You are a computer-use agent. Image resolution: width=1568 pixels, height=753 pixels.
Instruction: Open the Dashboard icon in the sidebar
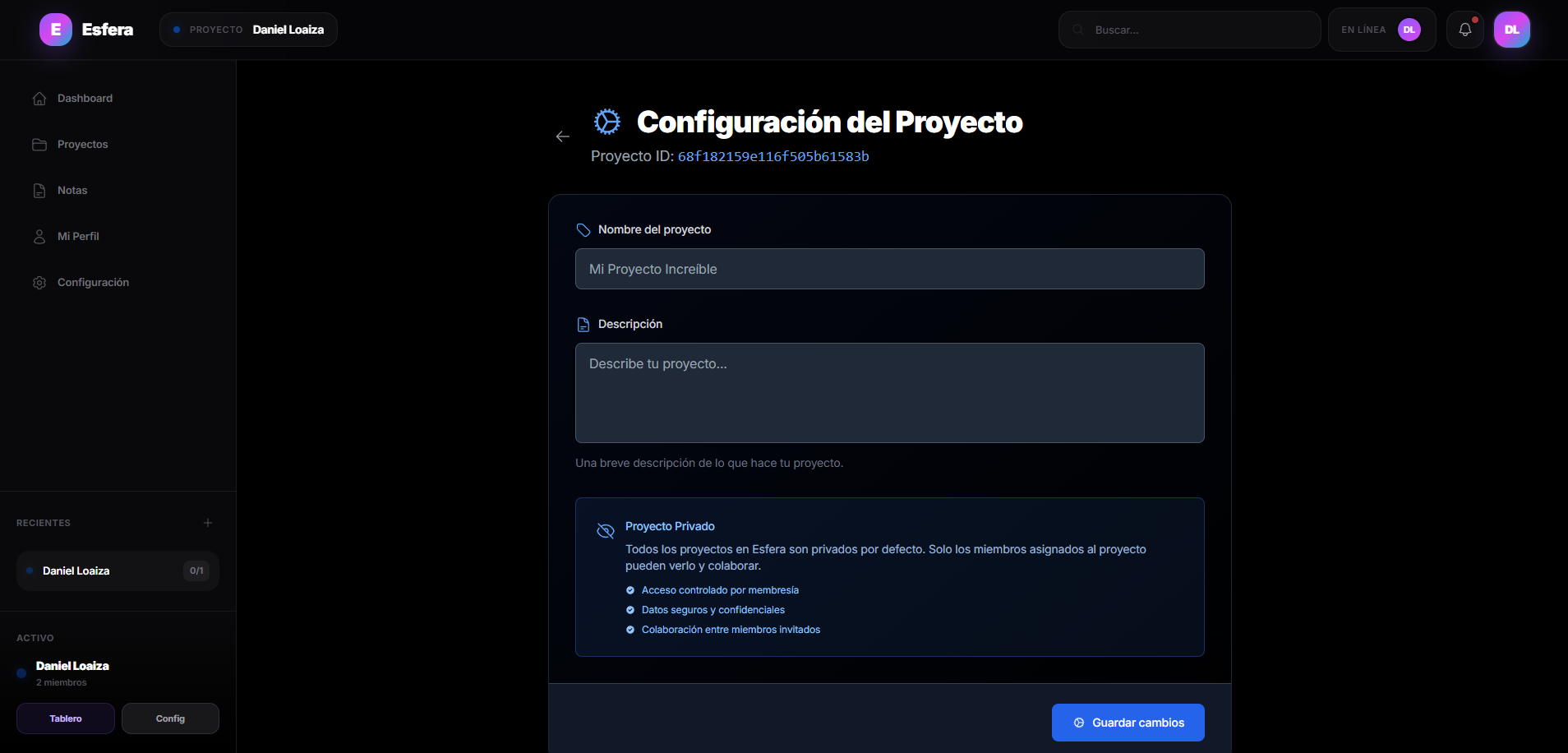[x=39, y=98]
